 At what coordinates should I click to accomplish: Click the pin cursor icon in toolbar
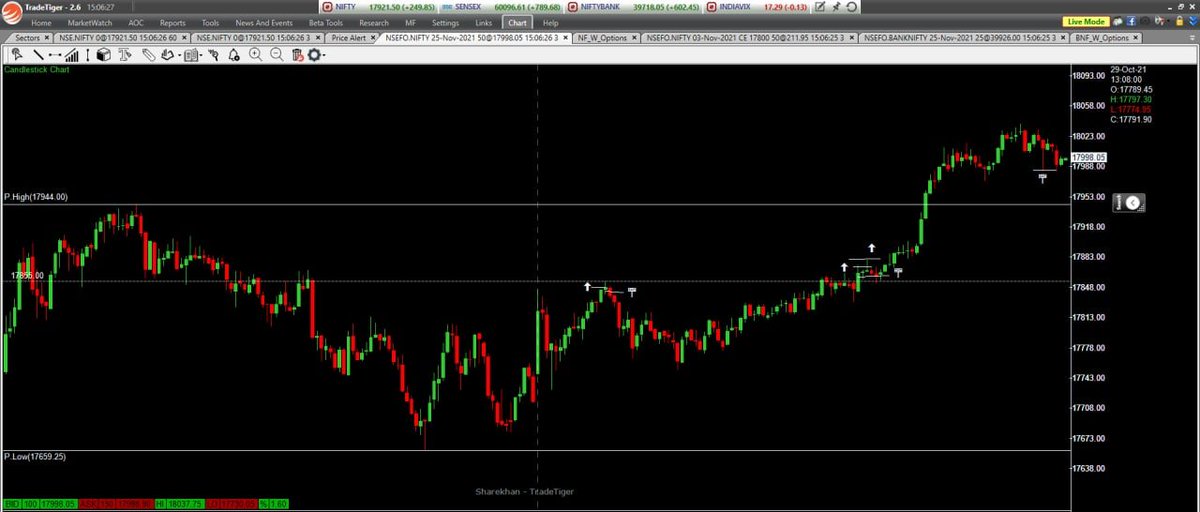(214, 55)
